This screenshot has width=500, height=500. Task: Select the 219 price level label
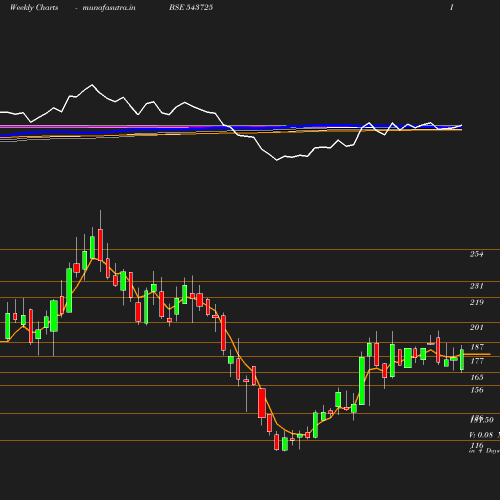click(x=476, y=302)
